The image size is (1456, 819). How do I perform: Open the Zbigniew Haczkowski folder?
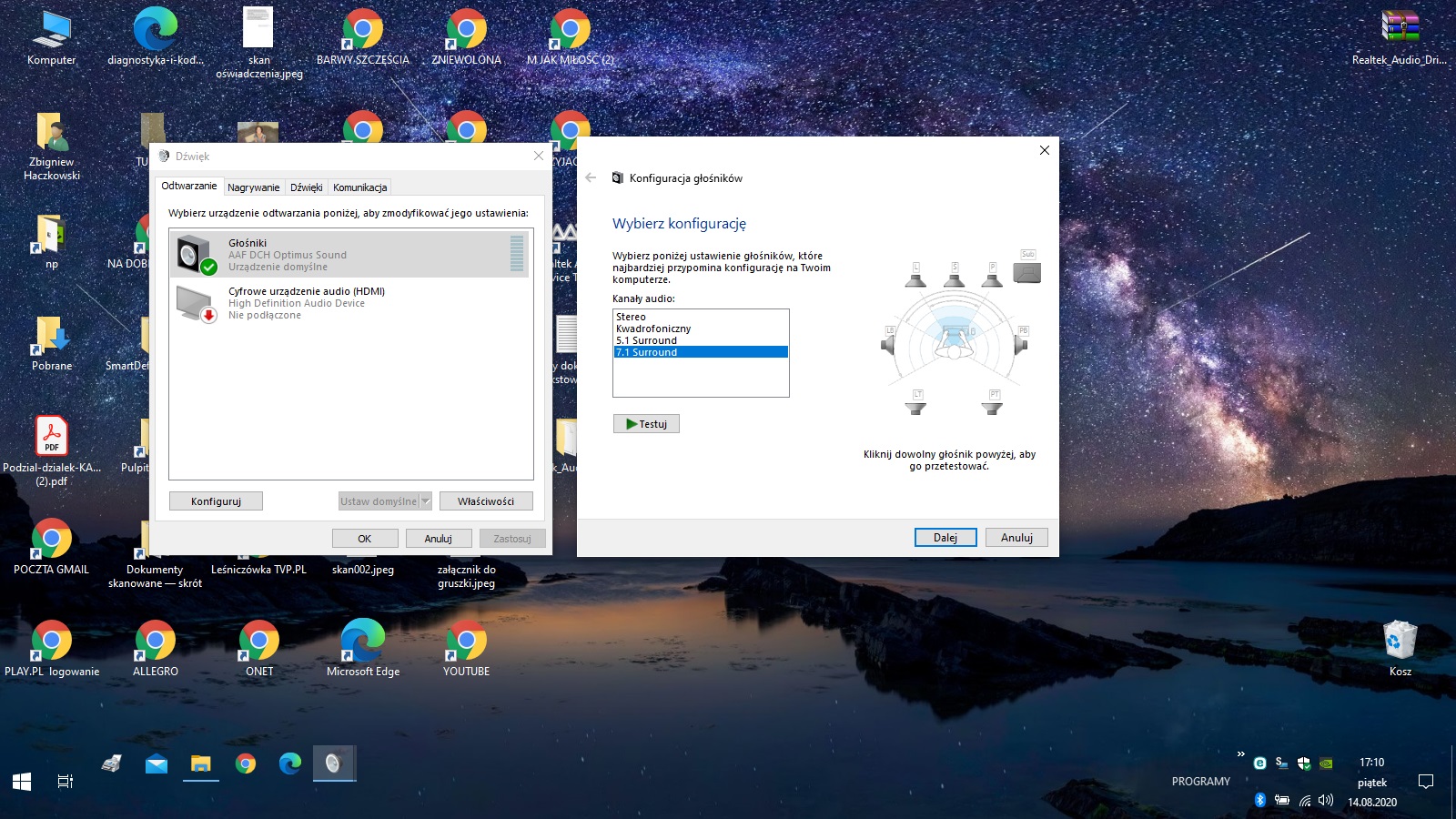(x=52, y=146)
